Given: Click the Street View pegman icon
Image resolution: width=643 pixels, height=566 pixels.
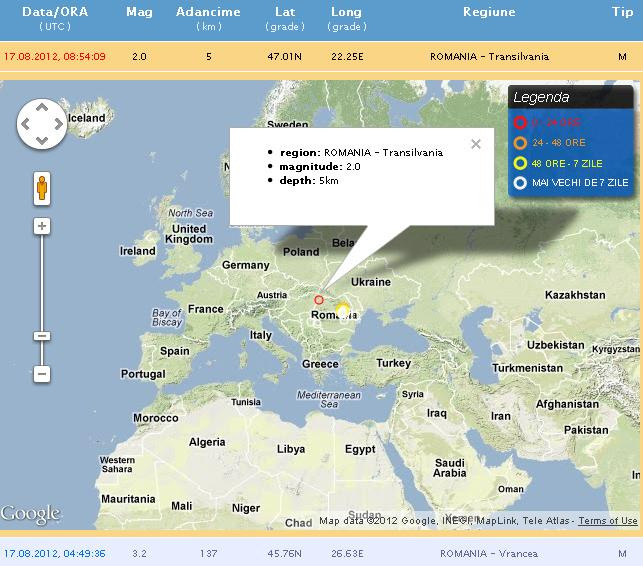Looking at the screenshot, I should tap(42, 187).
